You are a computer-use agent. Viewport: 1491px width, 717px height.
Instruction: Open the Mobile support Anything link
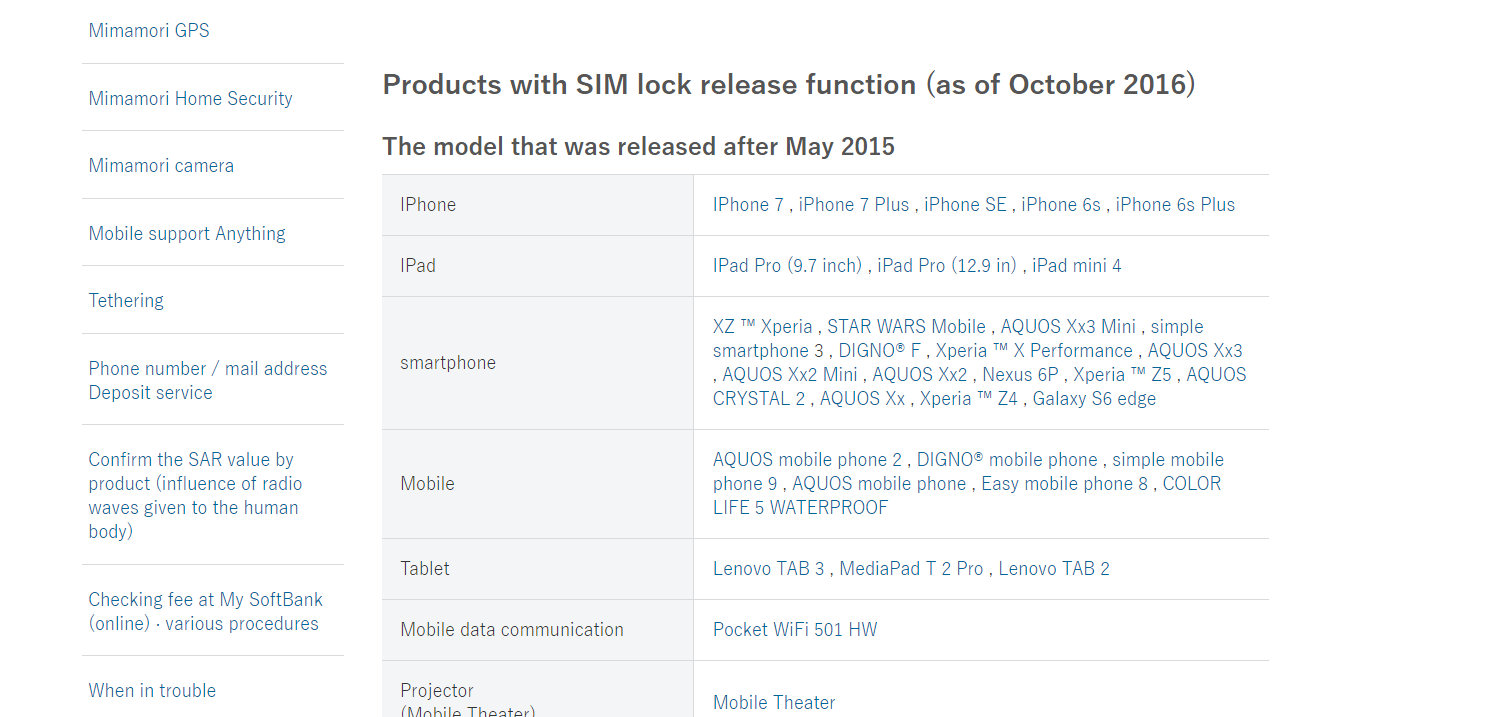point(187,233)
